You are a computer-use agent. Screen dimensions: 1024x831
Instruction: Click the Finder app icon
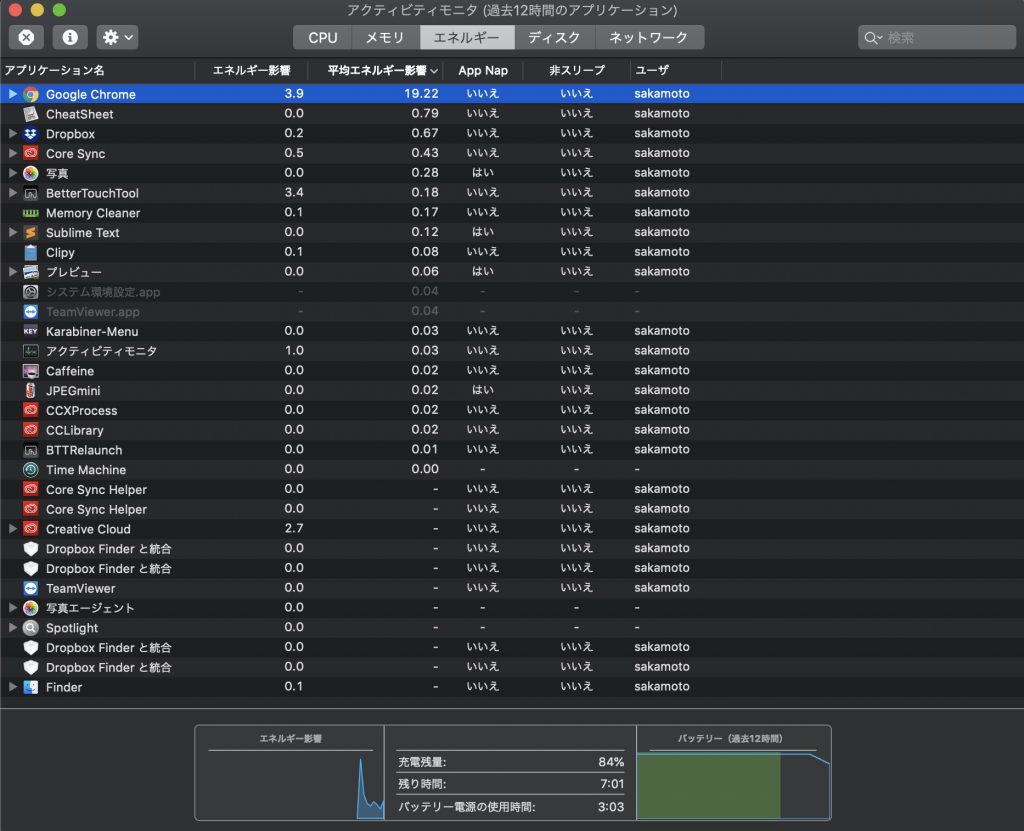point(31,687)
